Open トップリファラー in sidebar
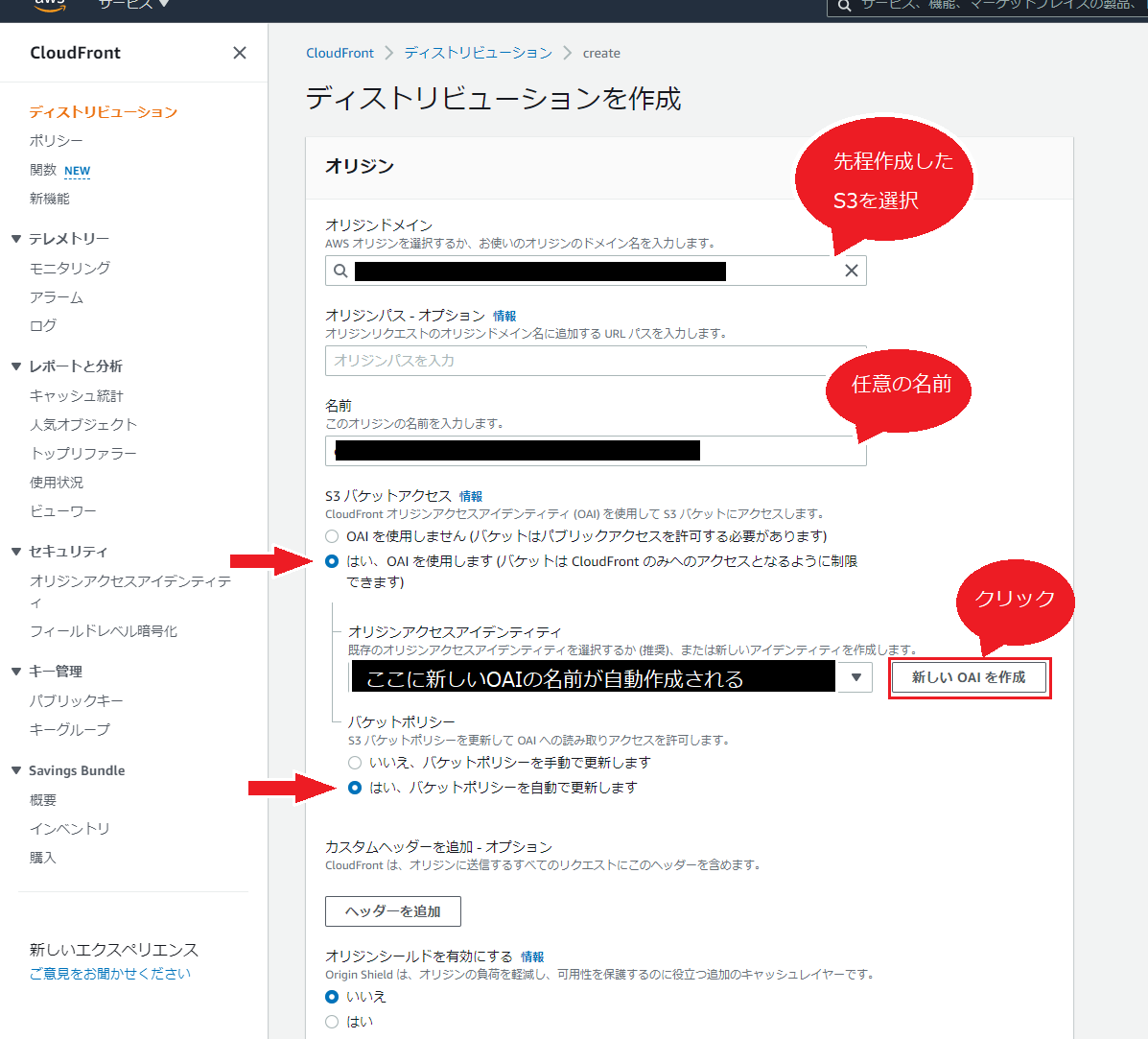The height and width of the screenshot is (1039, 1148). point(82,453)
